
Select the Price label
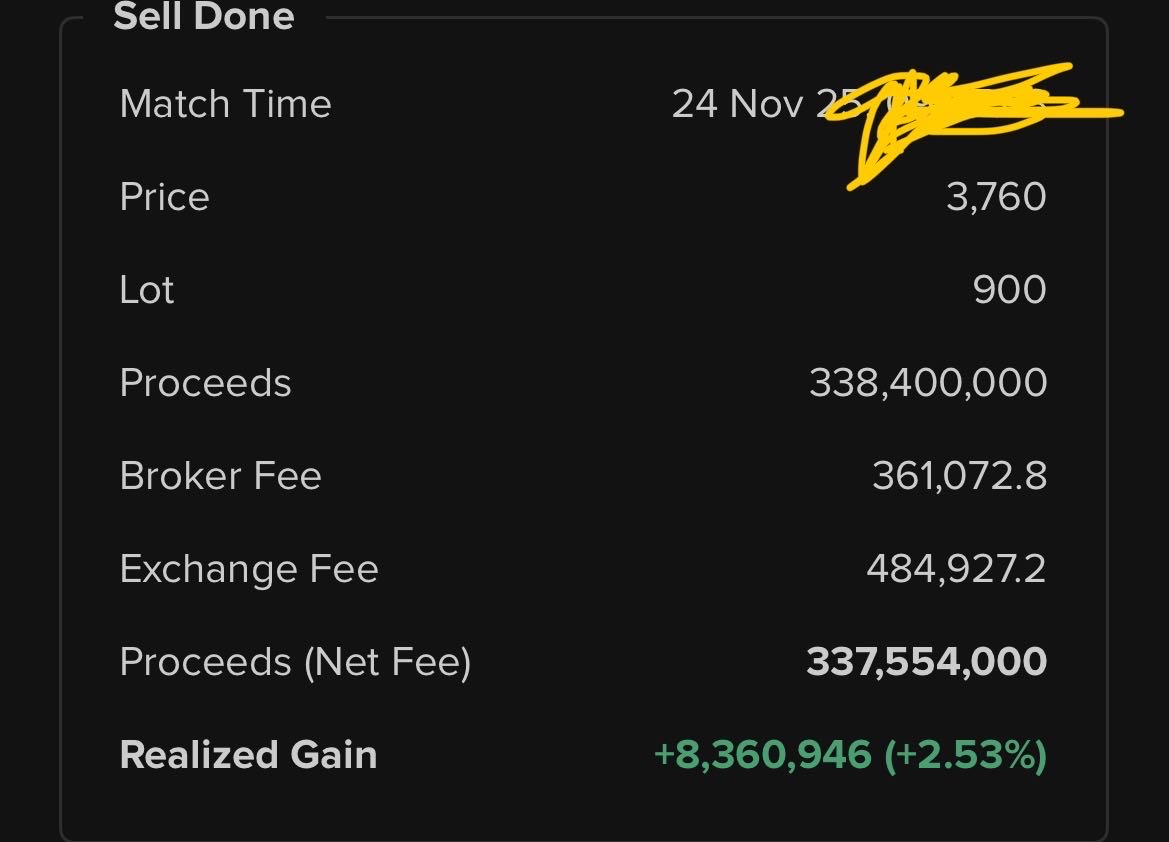coord(165,197)
